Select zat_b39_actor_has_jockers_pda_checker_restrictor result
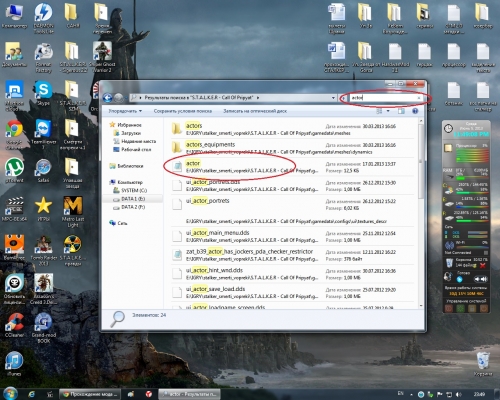This screenshot has height=400, width=500. click(x=293, y=255)
